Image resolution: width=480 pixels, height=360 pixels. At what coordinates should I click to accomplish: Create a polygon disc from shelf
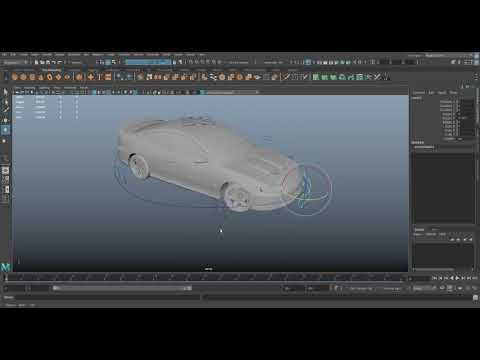coord(67,77)
